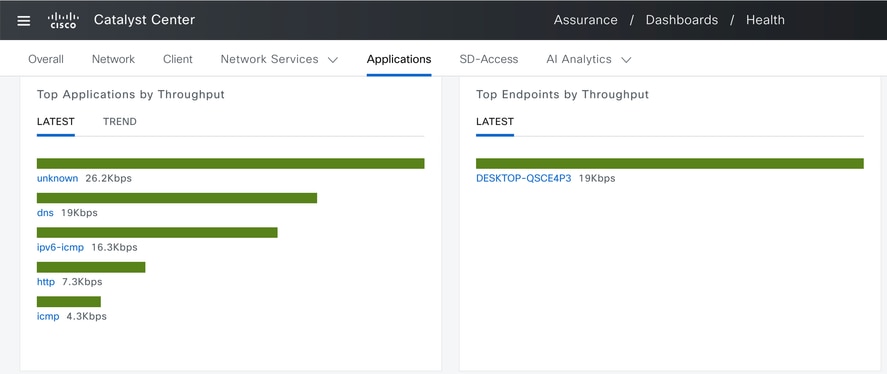The width and height of the screenshot is (887, 374).
Task: Show TREND view for Top Applications
Action: [120, 122]
